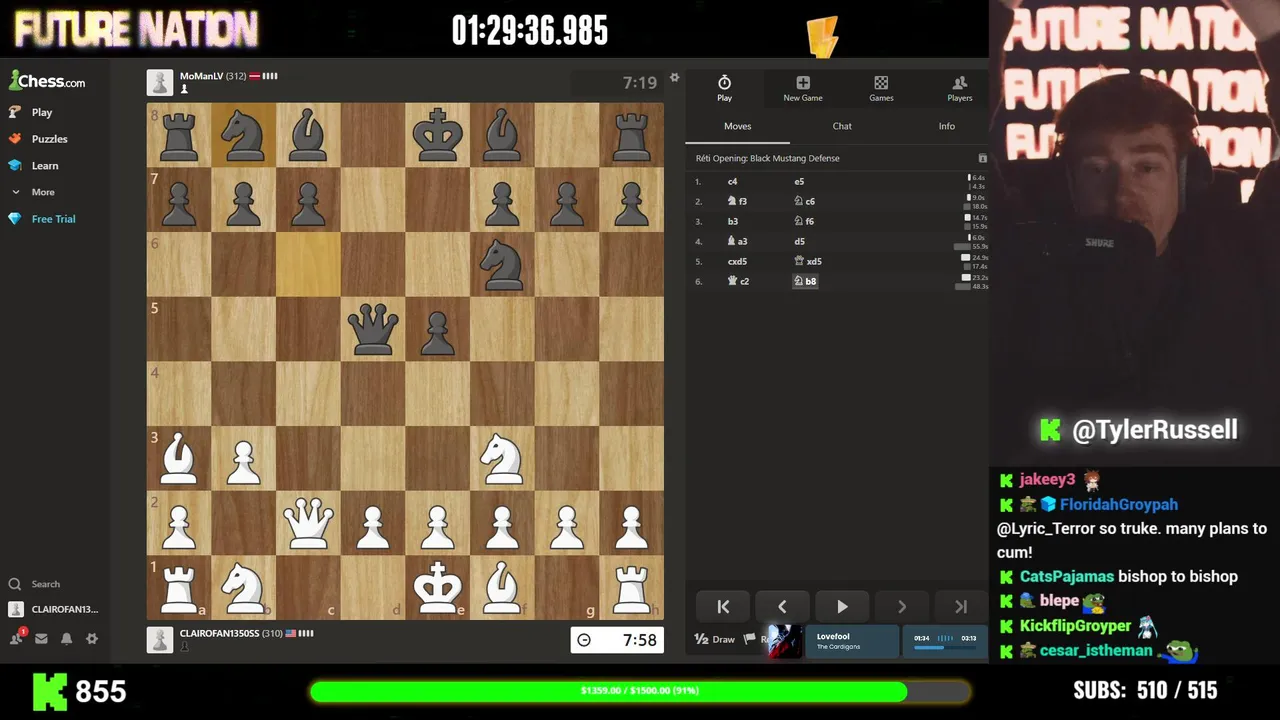Open board settings gear beside the board

(674, 78)
